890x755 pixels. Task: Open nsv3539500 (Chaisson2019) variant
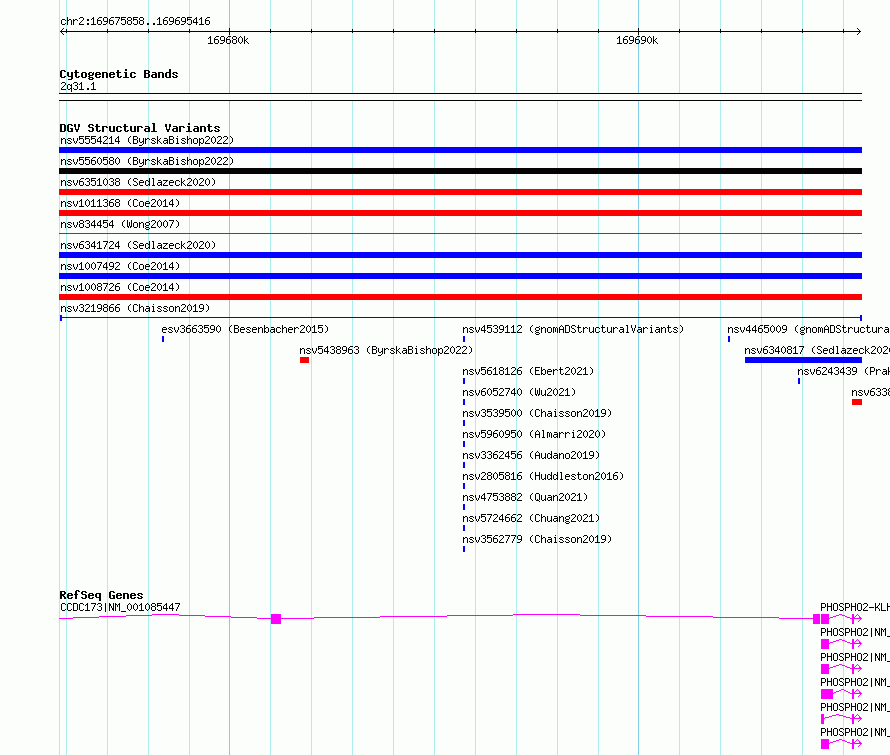(537, 413)
